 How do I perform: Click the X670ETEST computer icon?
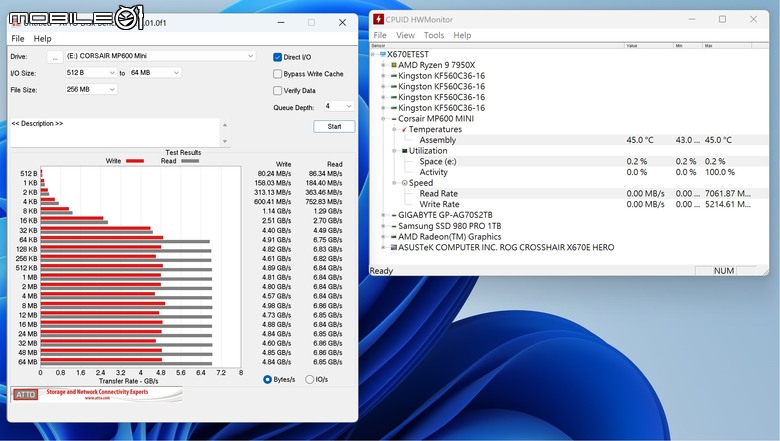click(x=383, y=54)
